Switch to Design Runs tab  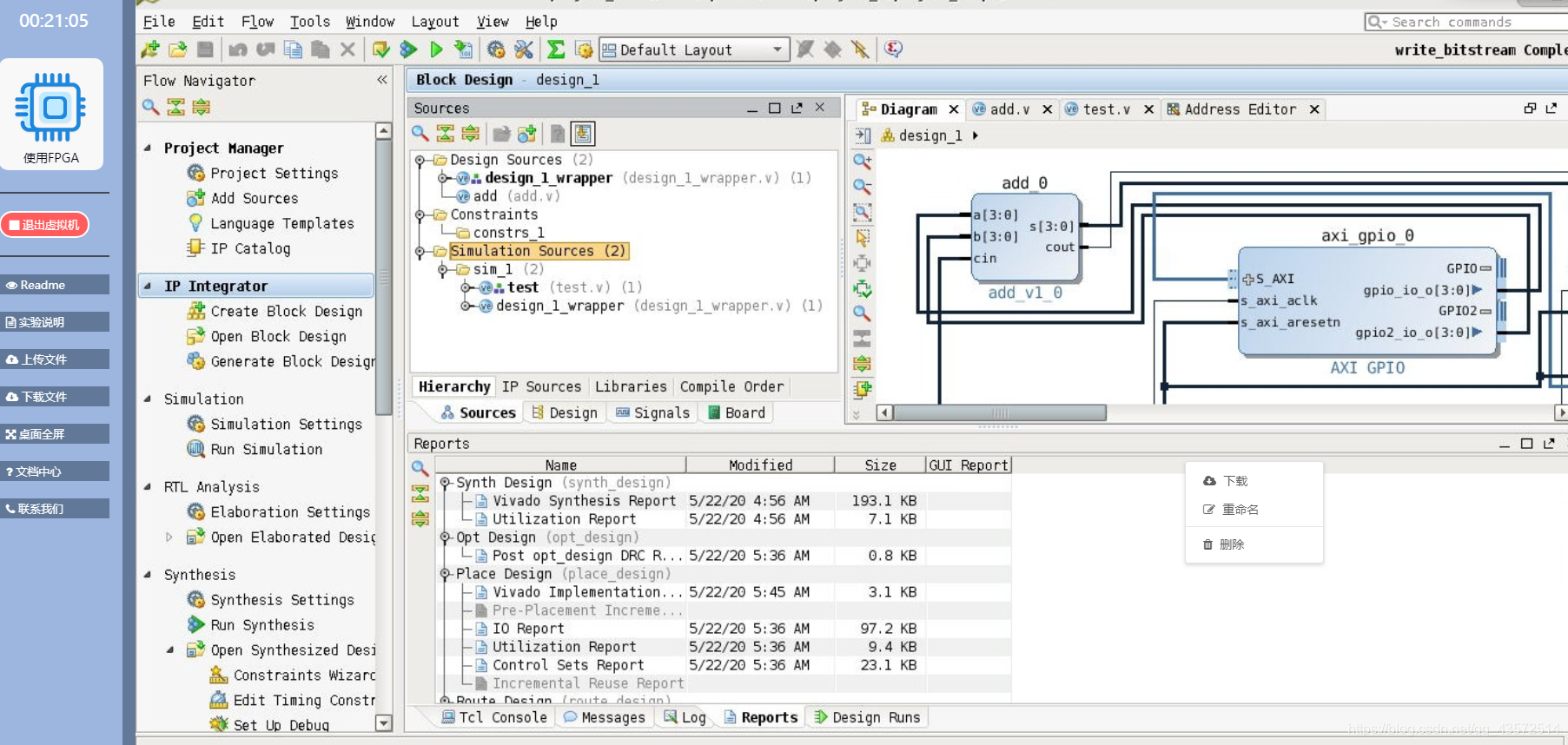867,717
